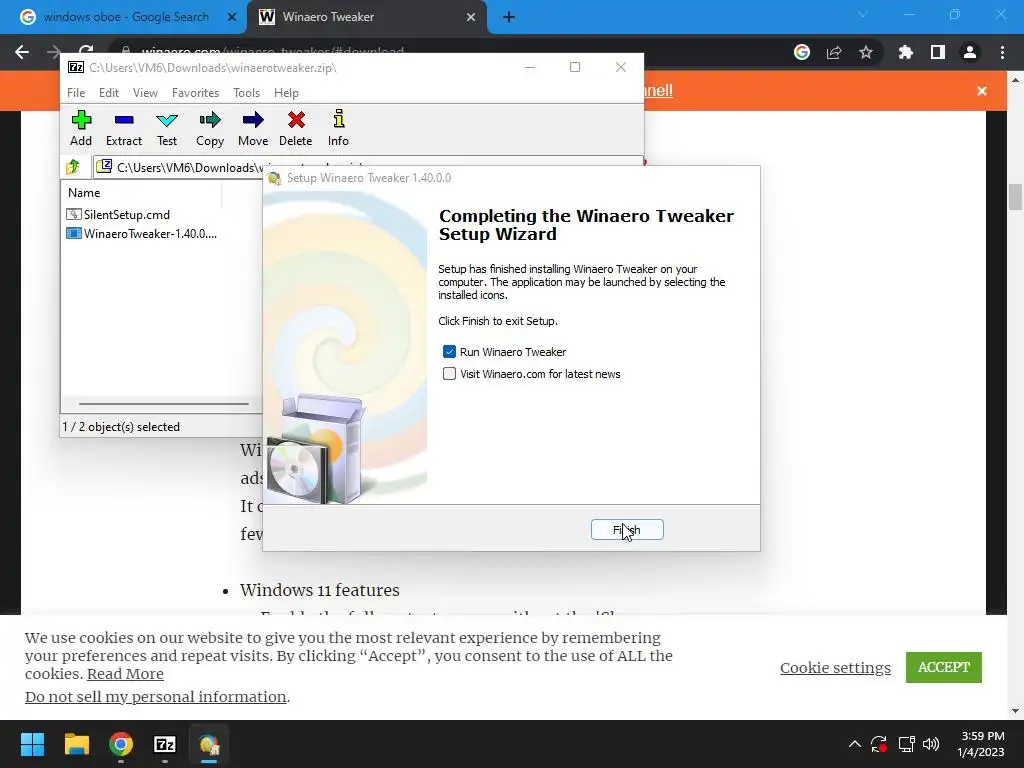
Task: Check Visit Winaero.com for latest news
Action: [449, 374]
